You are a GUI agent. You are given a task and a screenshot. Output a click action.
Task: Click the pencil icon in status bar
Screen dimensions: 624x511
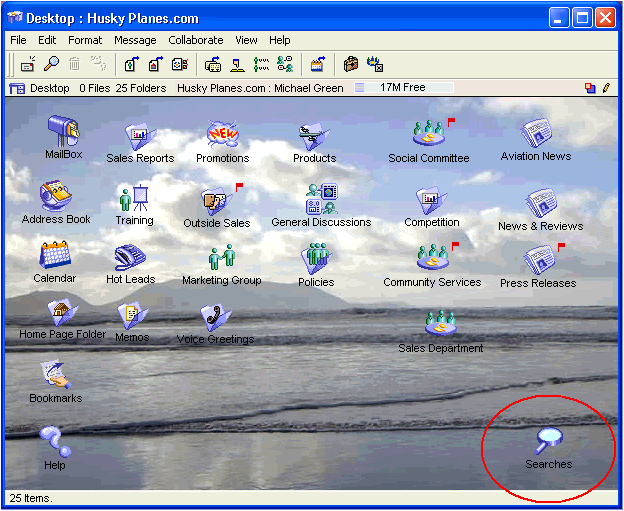coord(606,88)
